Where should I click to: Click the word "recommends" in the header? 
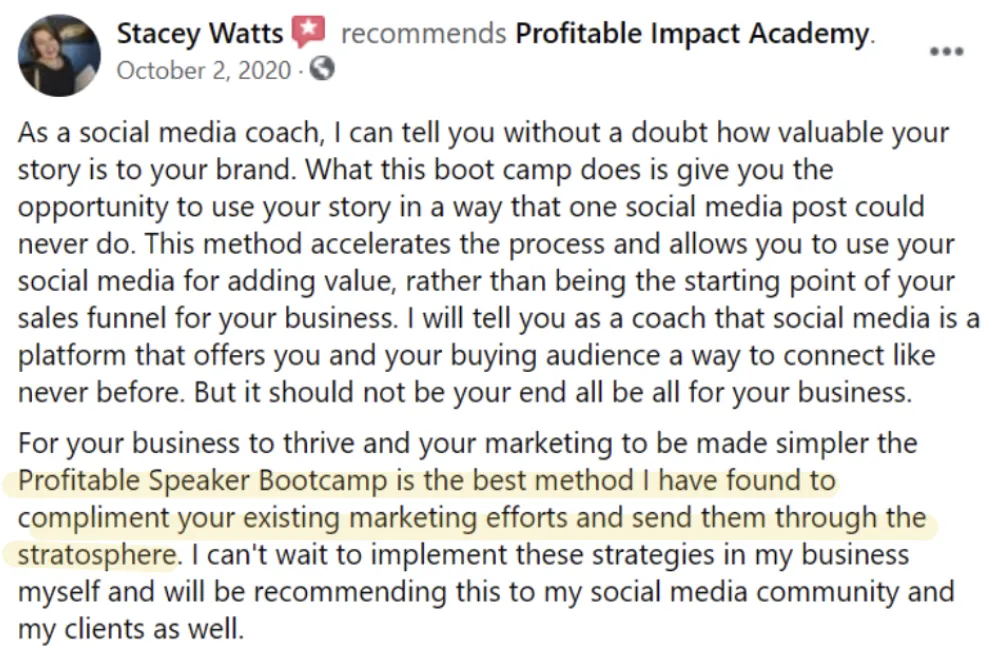click(423, 33)
